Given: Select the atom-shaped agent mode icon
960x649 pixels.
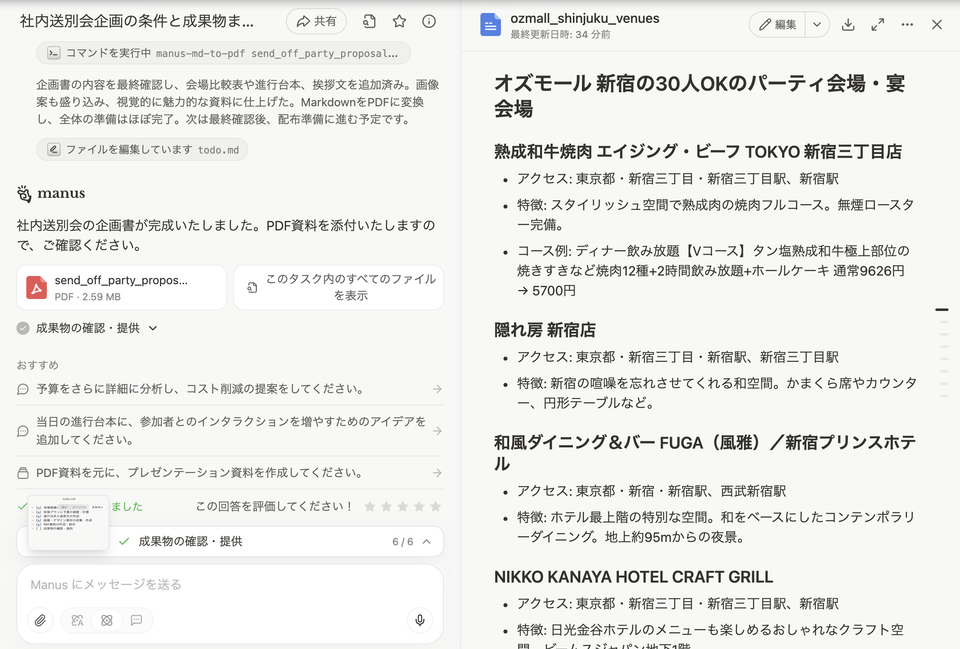Looking at the screenshot, I should click(x=106, y=620).
